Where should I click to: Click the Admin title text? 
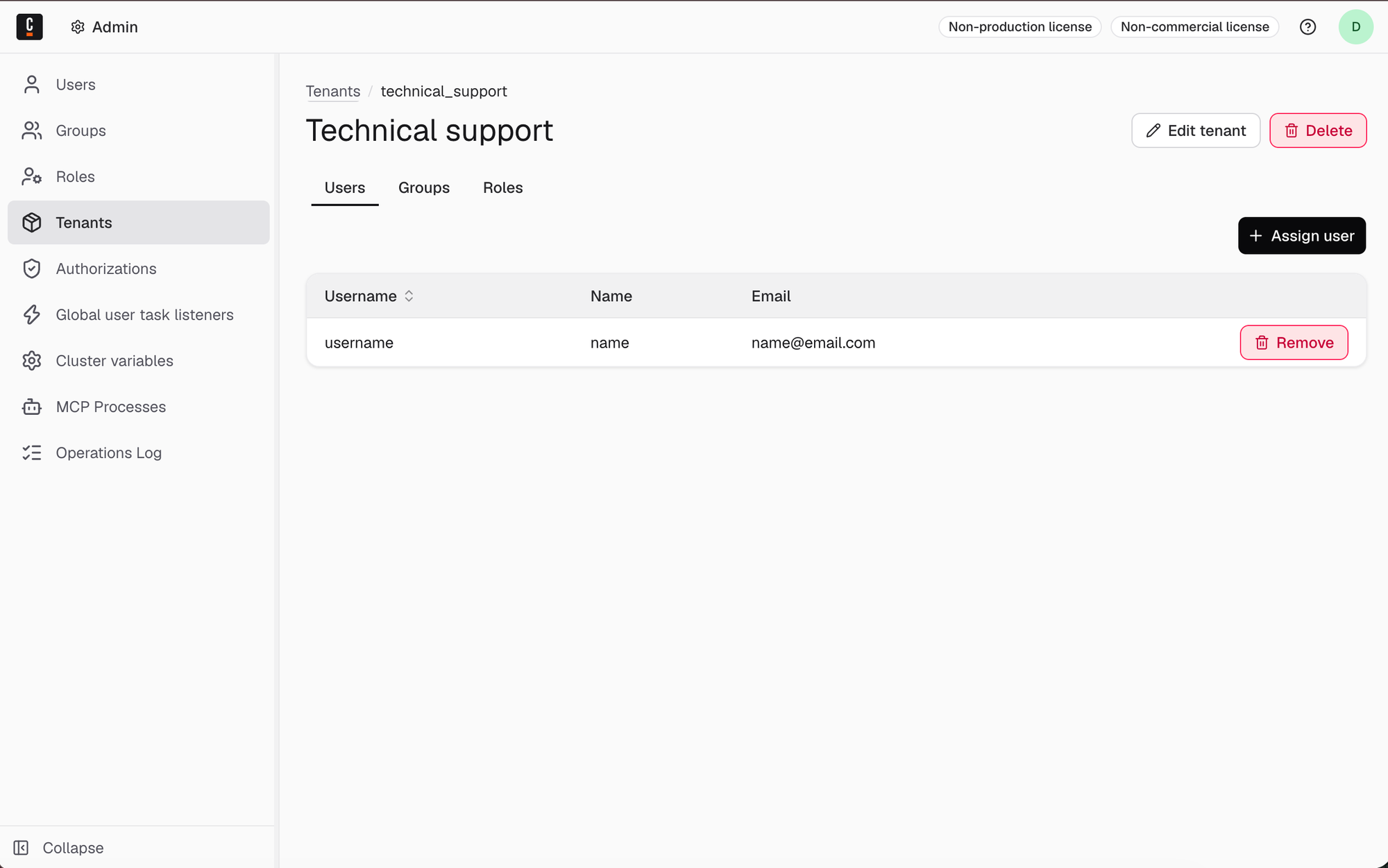click(115, 27)
